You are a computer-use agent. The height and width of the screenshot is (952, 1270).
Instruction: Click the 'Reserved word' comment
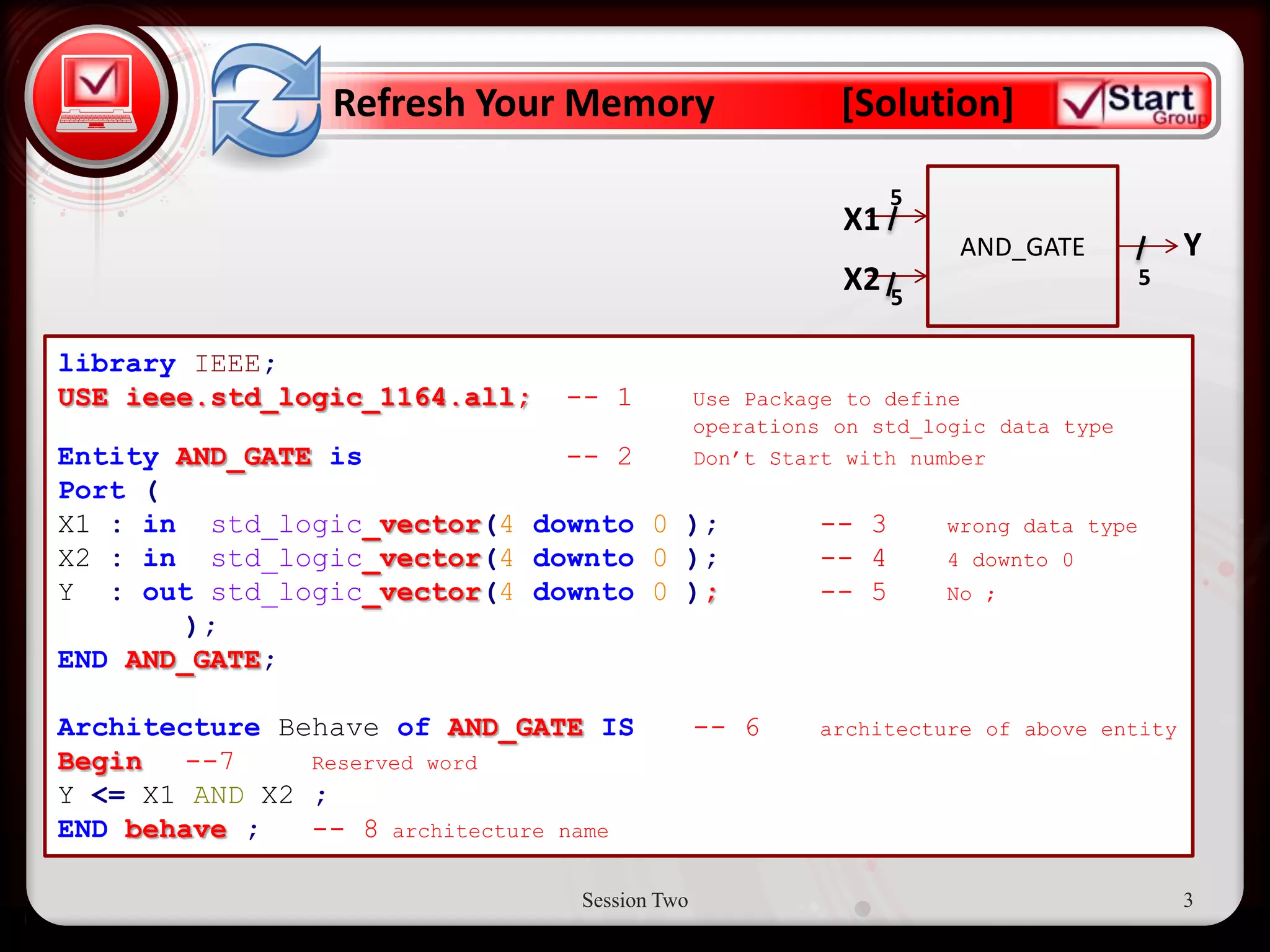[x=394, y=763]
